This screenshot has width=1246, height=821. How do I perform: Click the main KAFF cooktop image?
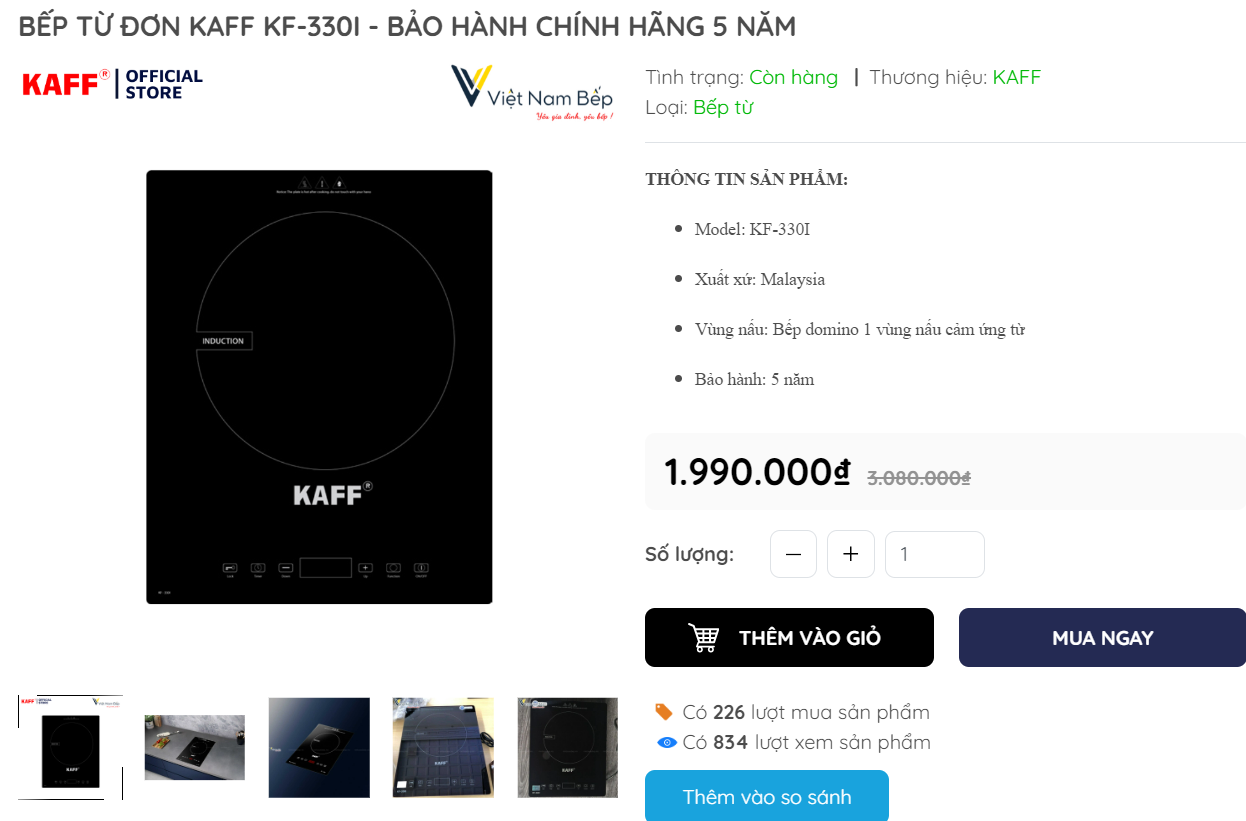point(319,387)
